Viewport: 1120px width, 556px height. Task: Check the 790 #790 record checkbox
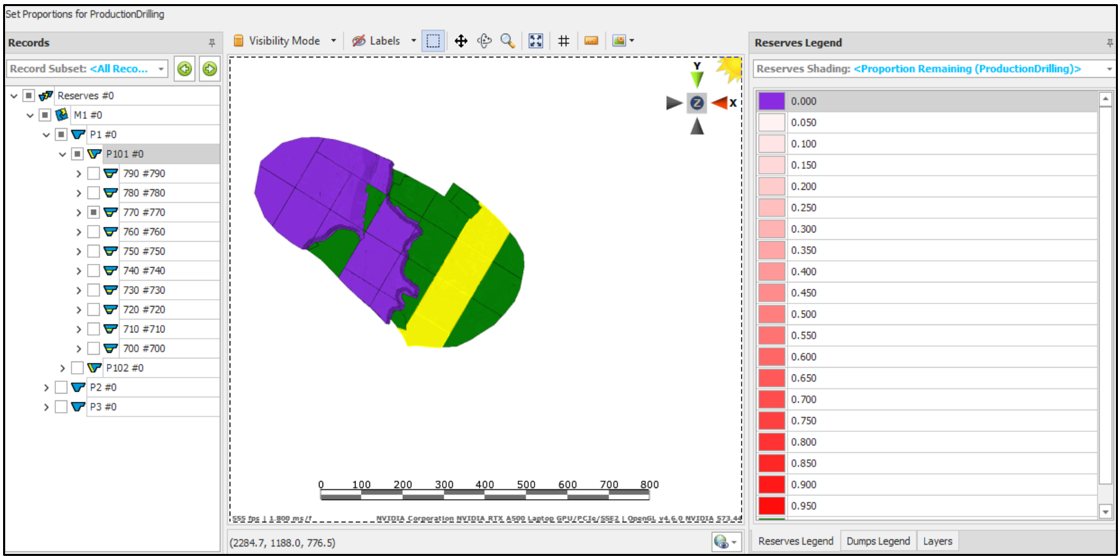click(94, 174)
